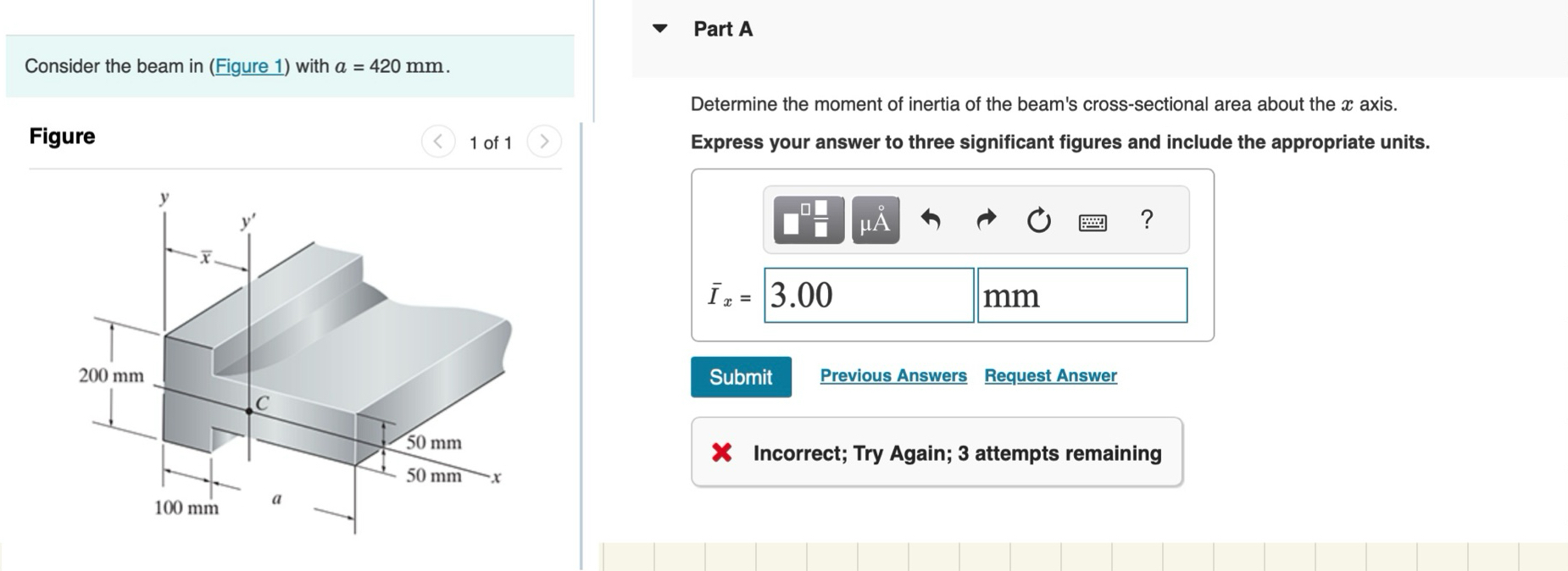
Task: View Previous Answers
Action: click(893, 375)
